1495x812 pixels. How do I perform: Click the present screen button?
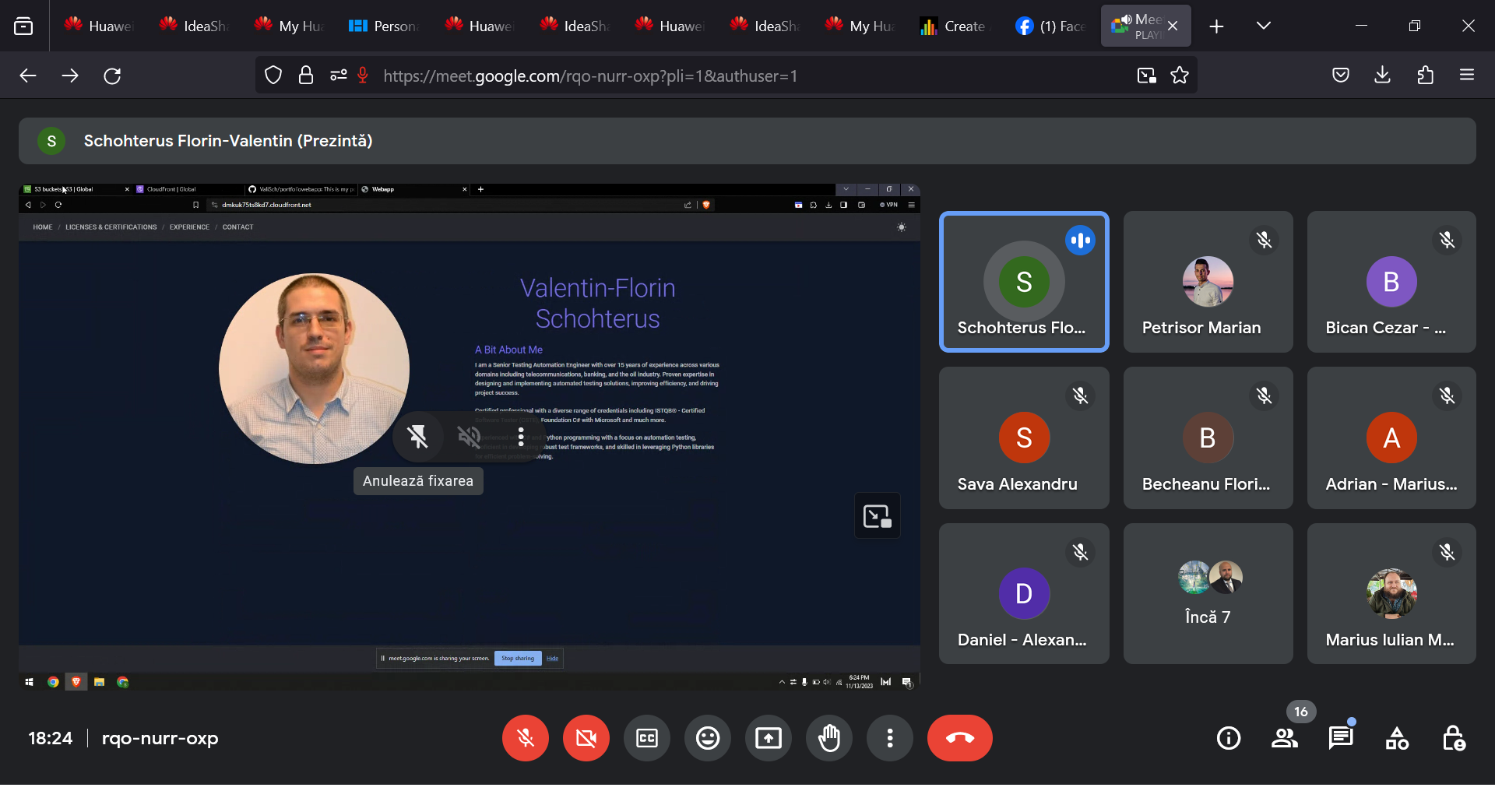point(768,738)
